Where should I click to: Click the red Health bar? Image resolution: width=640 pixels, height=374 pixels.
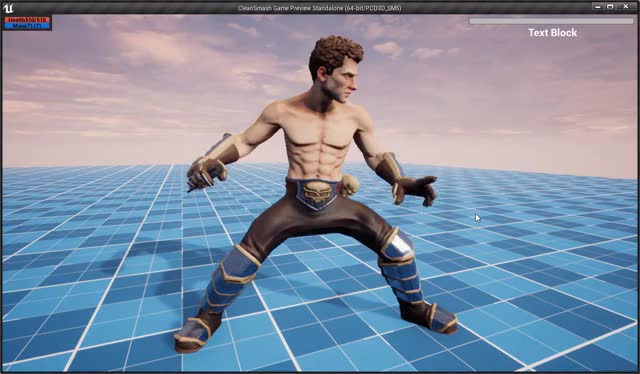coord(28,20)
